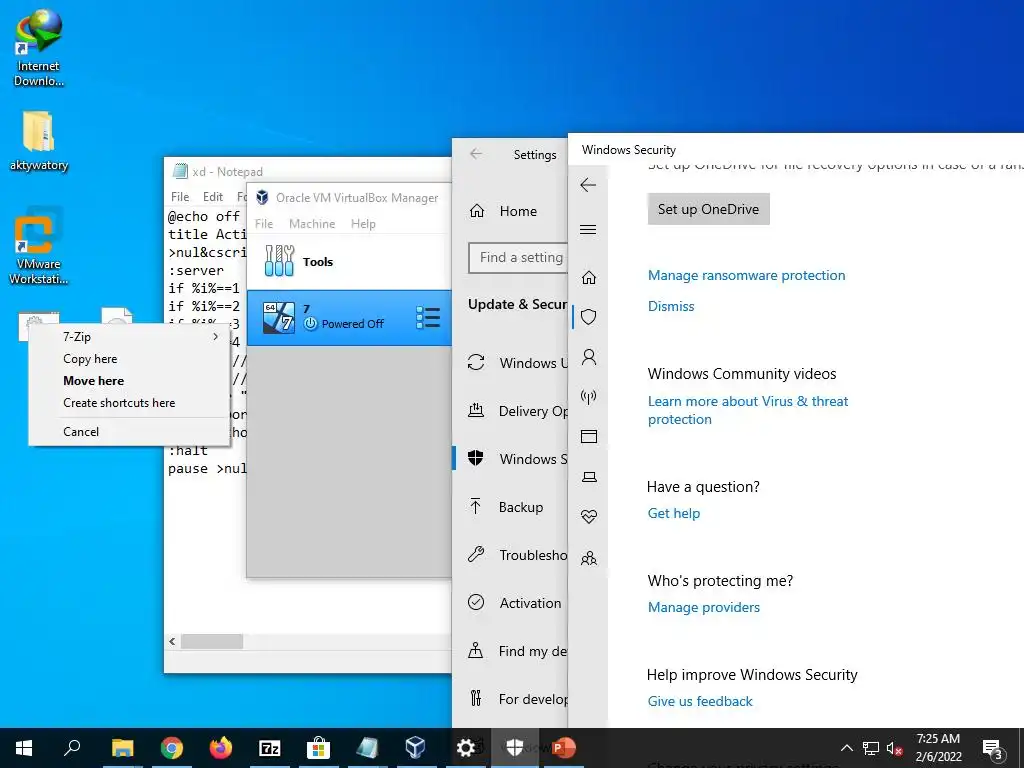Open Family options people icon

(588, 558)
